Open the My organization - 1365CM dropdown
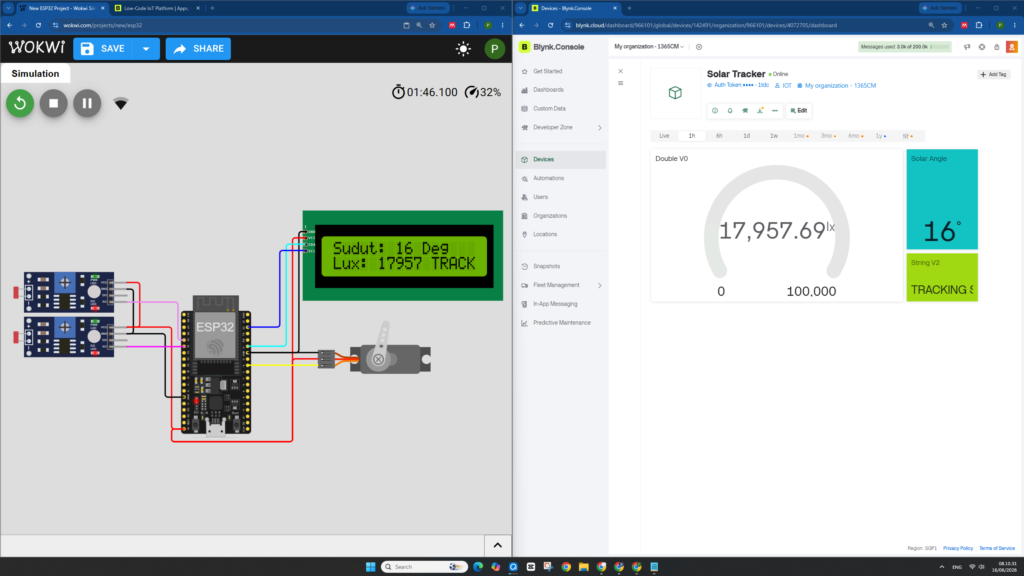The width and height of the screenshot is (1024, 576). point(649,47)
